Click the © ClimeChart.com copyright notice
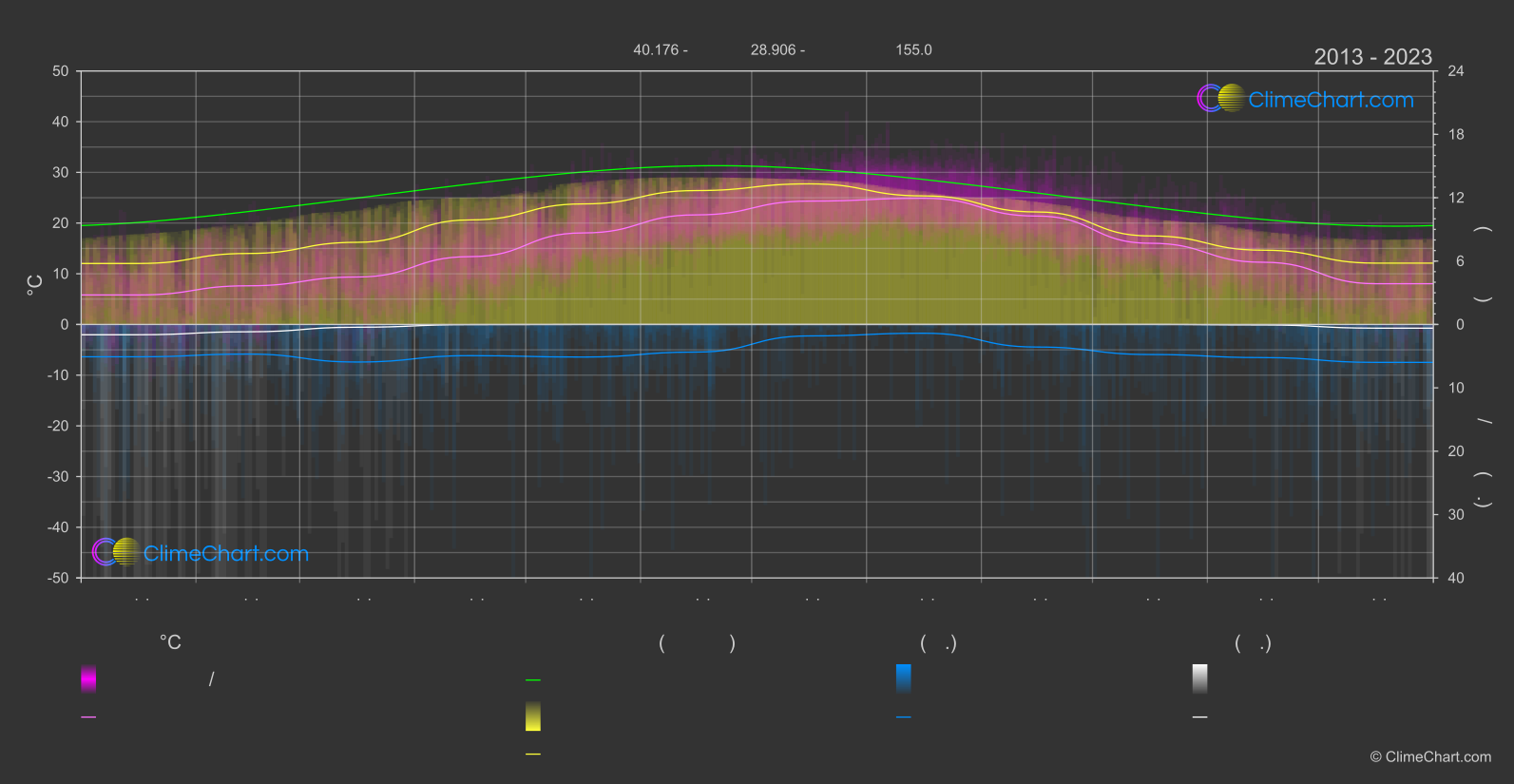The height and width of the screenshot is (784, 1514). [x=1430, y=757]
